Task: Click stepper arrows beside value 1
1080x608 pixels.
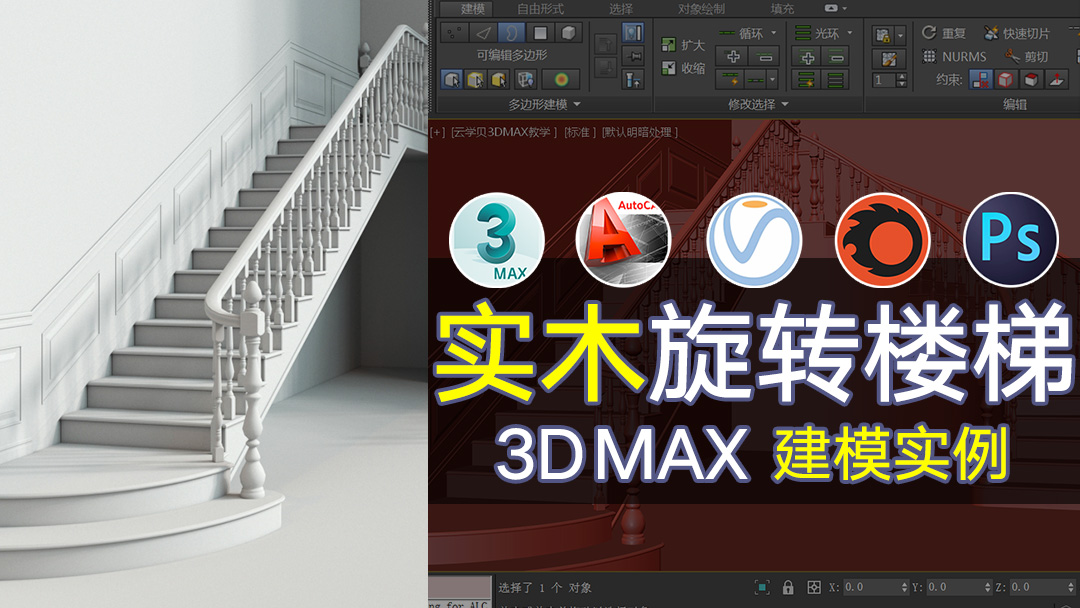Action: click(902, 80)
